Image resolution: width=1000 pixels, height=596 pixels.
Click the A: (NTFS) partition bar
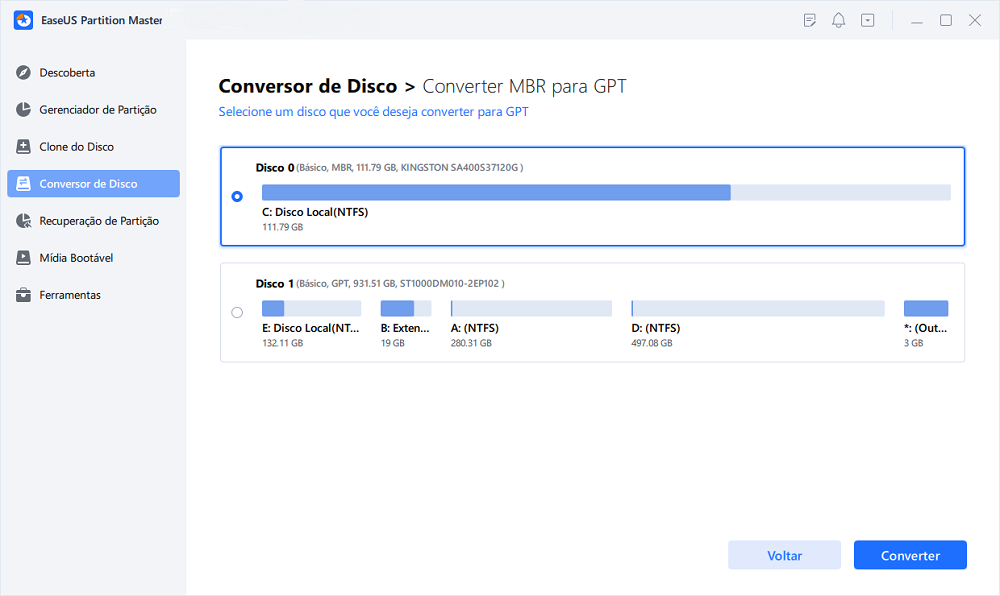point(531,309)
